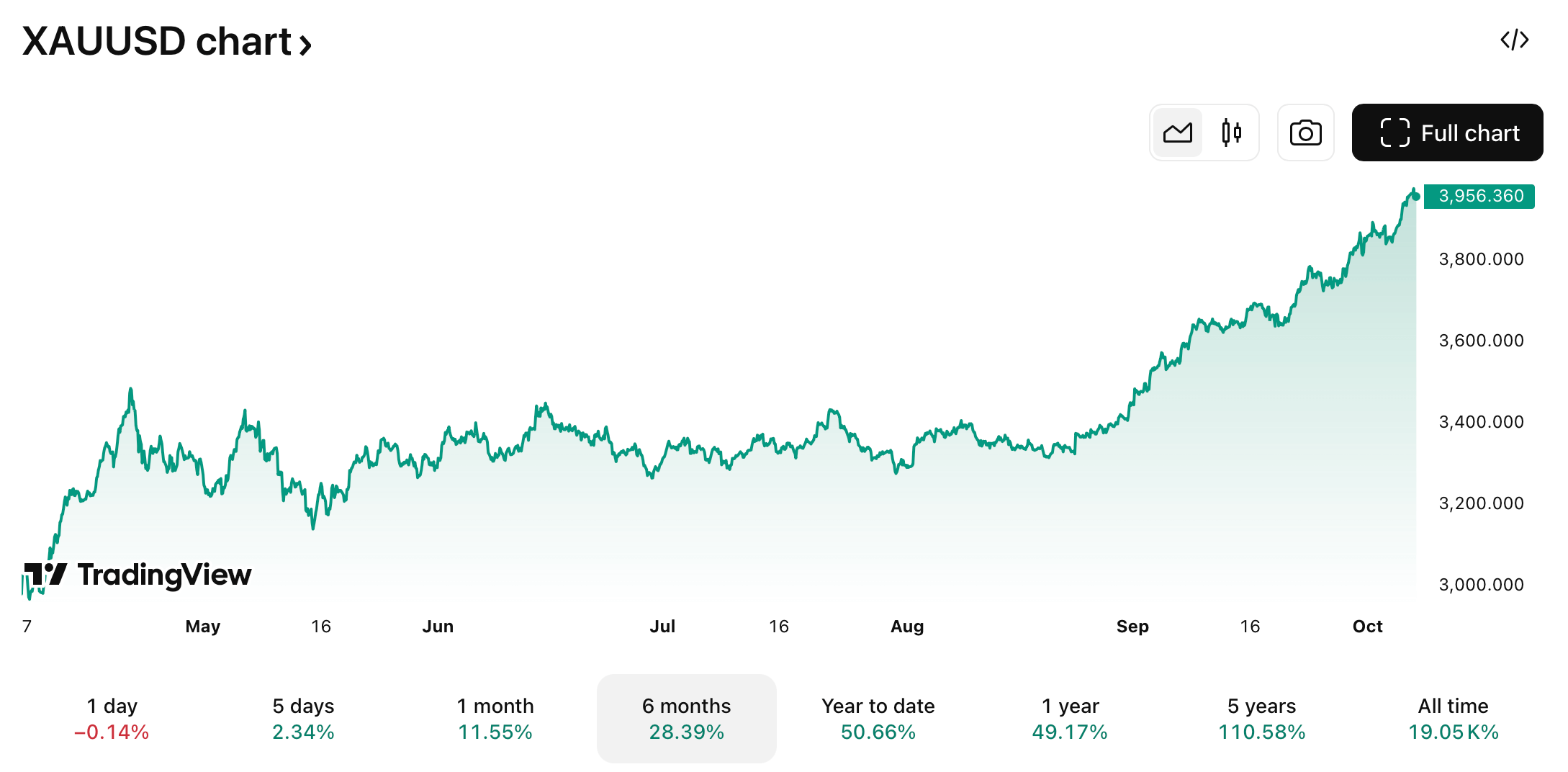1568x772 pixels.
Task: Show the 1 year range
Action: [1070, 719]
